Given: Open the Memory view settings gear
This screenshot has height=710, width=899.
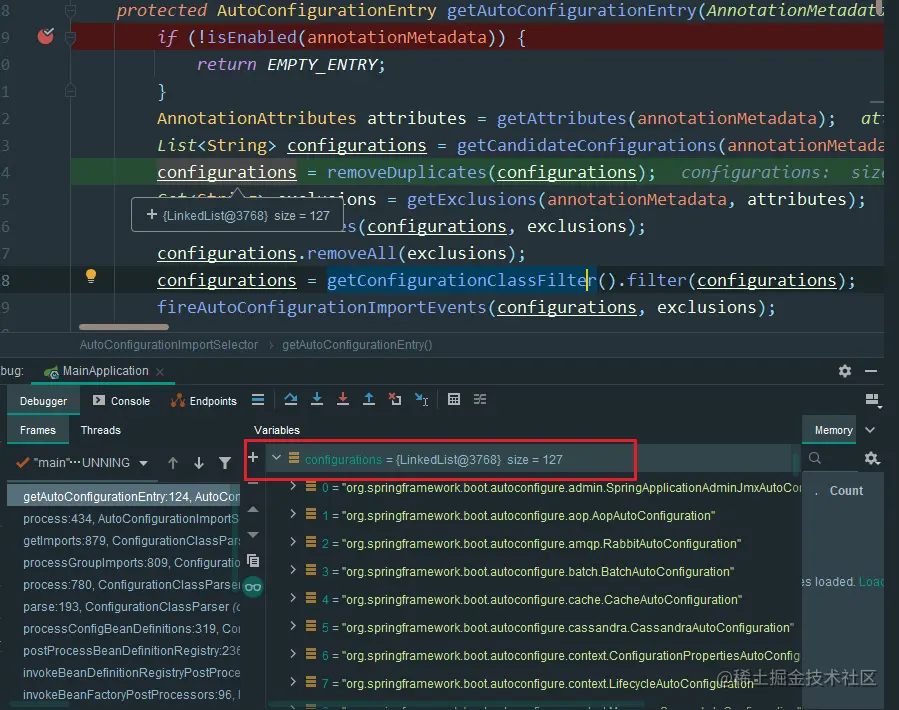Looking at the screenshot, I should click(x=872, y=458).
